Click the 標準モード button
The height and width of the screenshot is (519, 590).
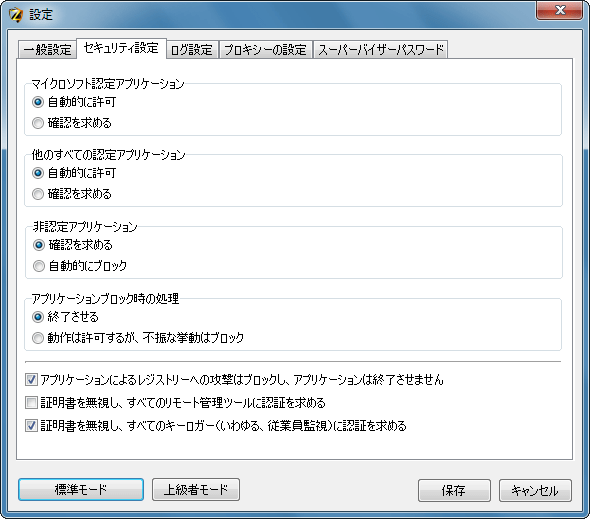(x=81, y=490)
